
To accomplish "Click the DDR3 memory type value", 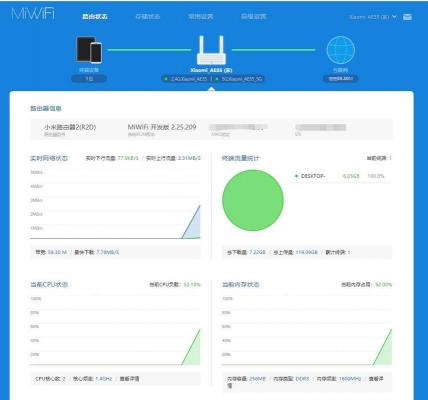I will 303,379.
